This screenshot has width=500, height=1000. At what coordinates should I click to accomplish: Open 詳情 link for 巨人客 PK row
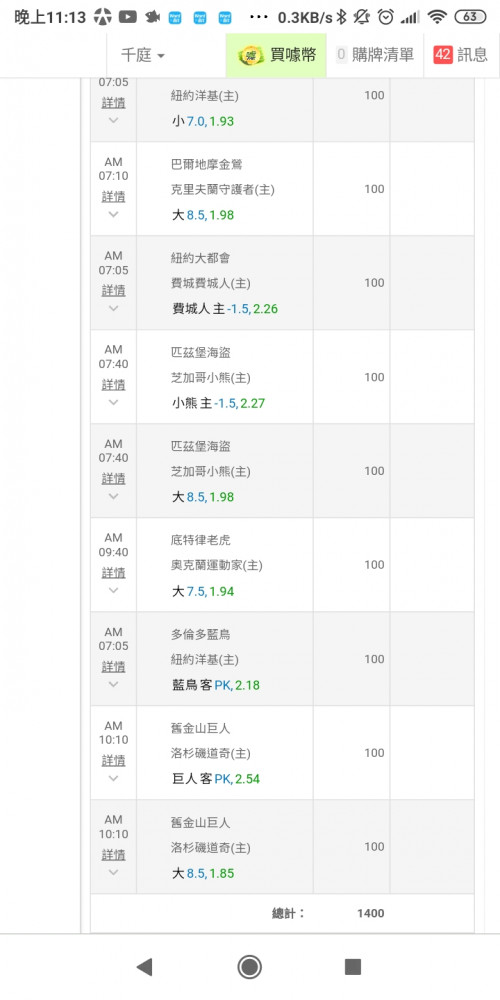[x=113, y=761]
